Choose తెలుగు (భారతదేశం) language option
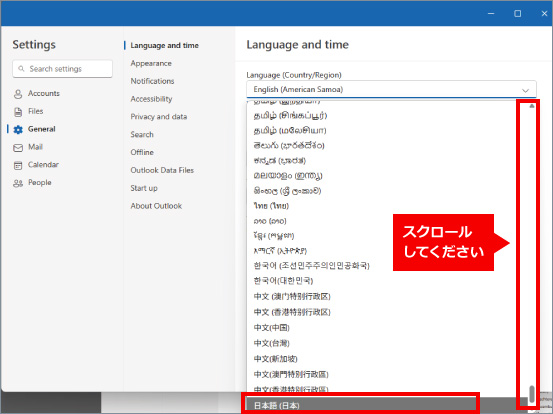 (289, 146)
